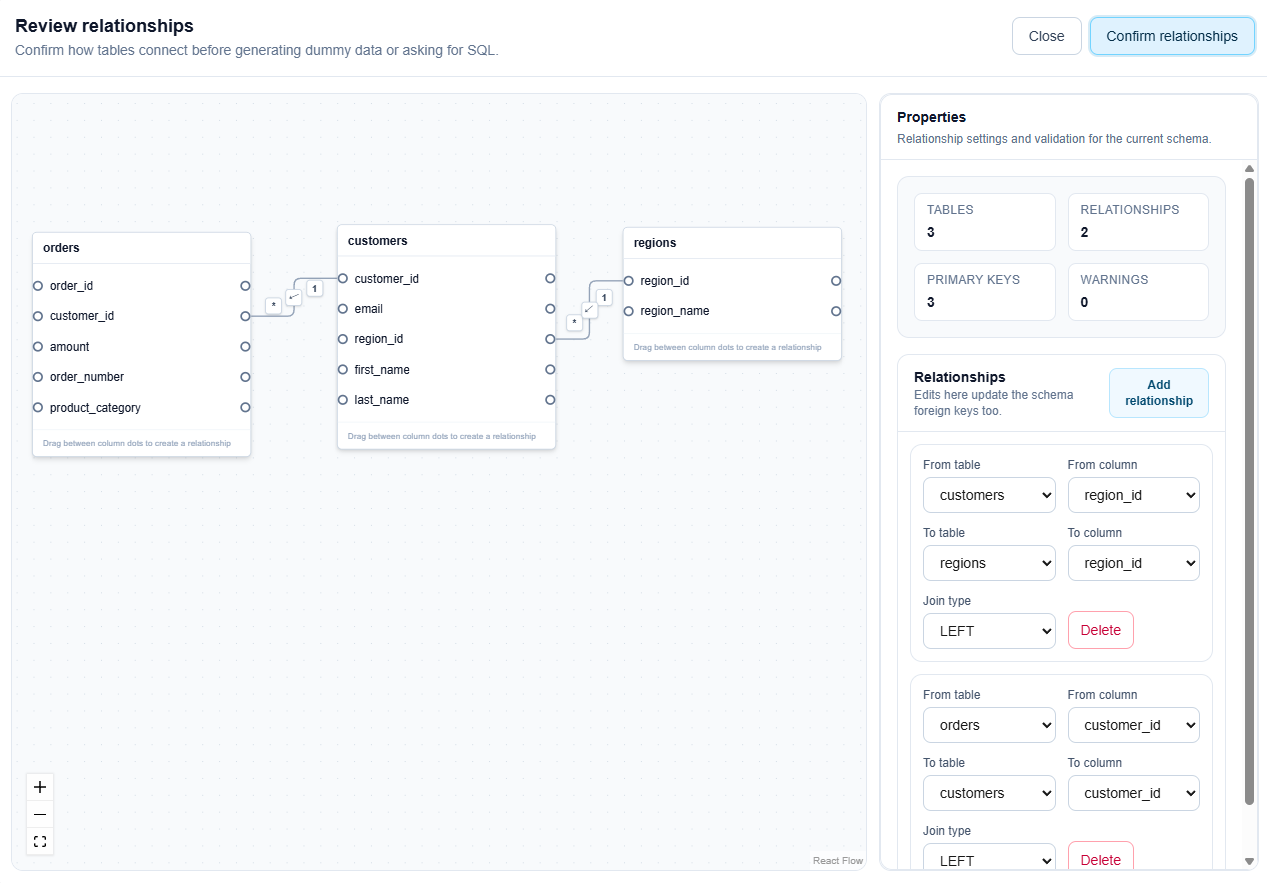Click left dot of orders product_category
This screenshot has width=1267, height=883.
pyautogui.click(x=38, y=407)
